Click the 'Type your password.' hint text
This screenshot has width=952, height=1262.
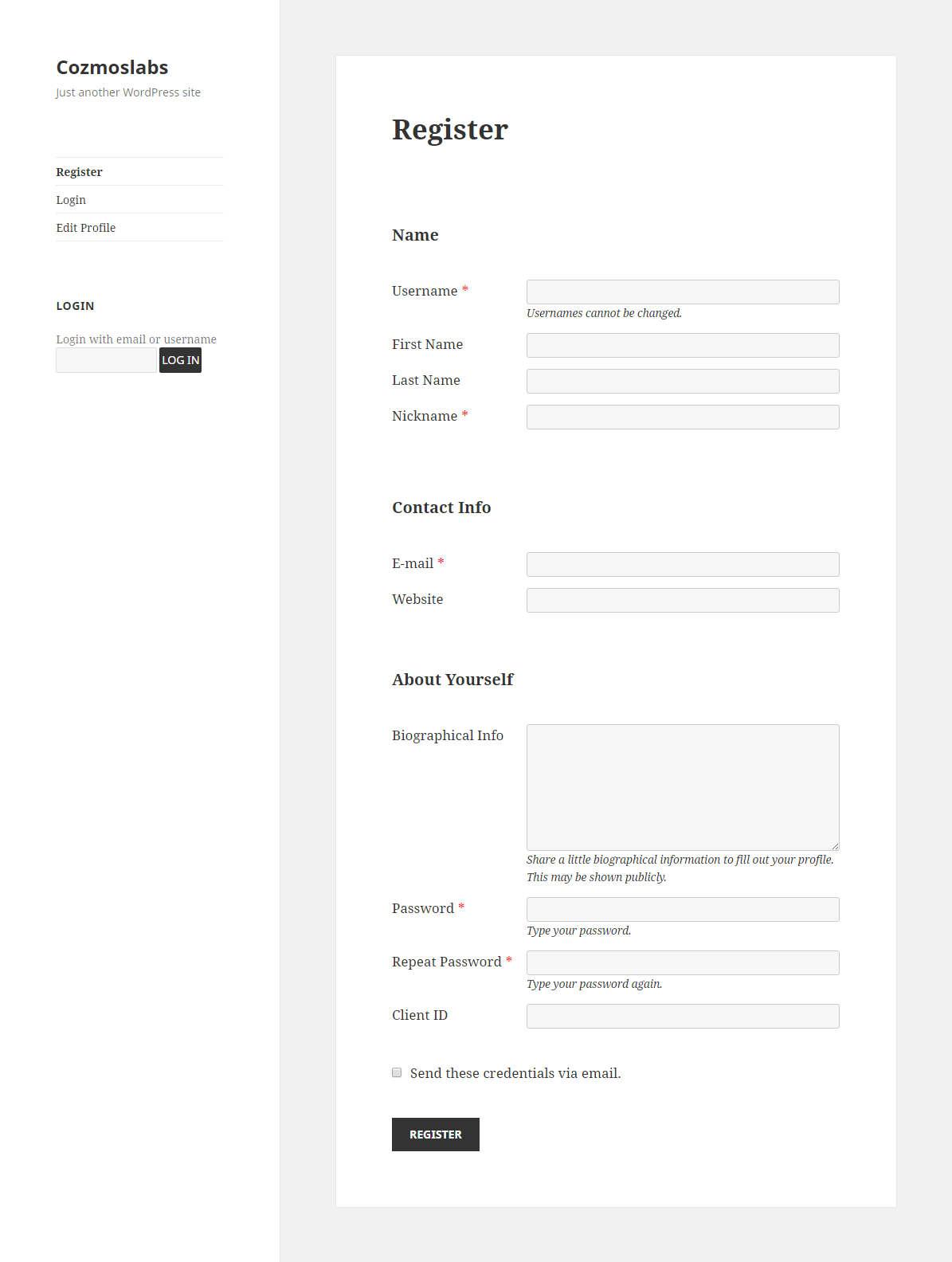pos(578,931)
